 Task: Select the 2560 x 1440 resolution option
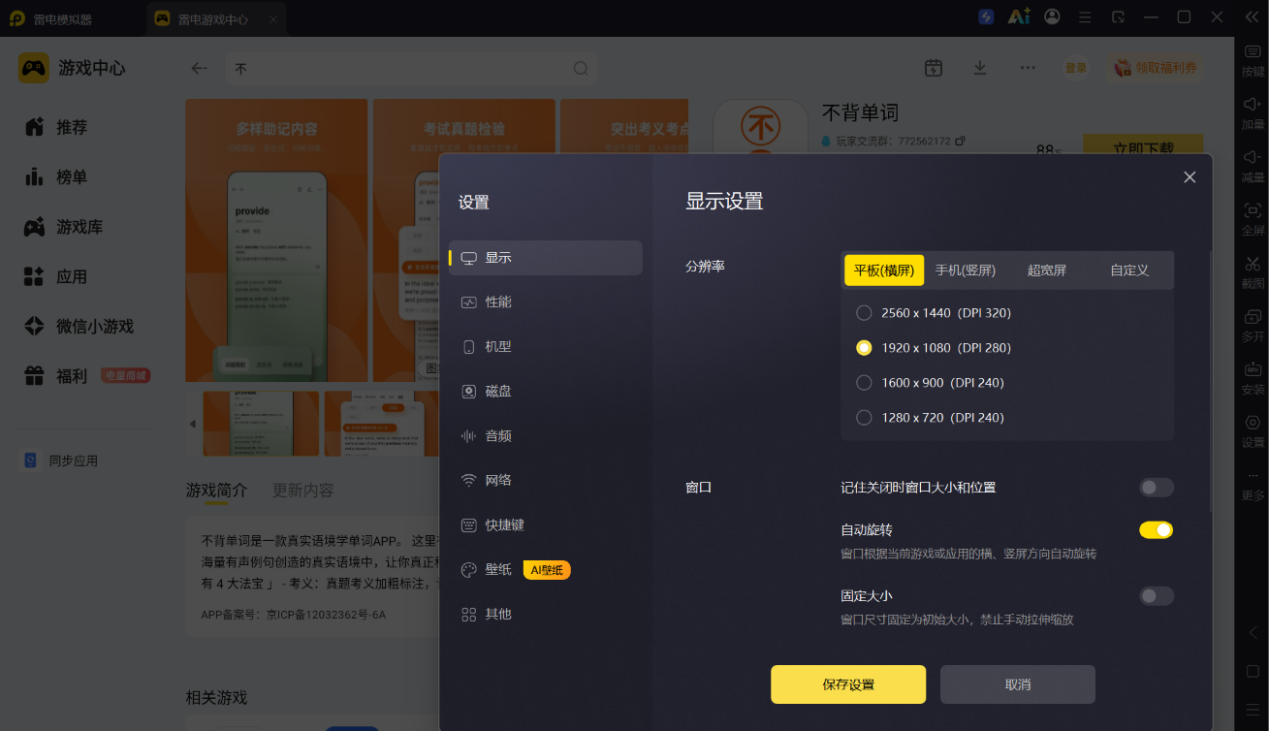point(934,313)
